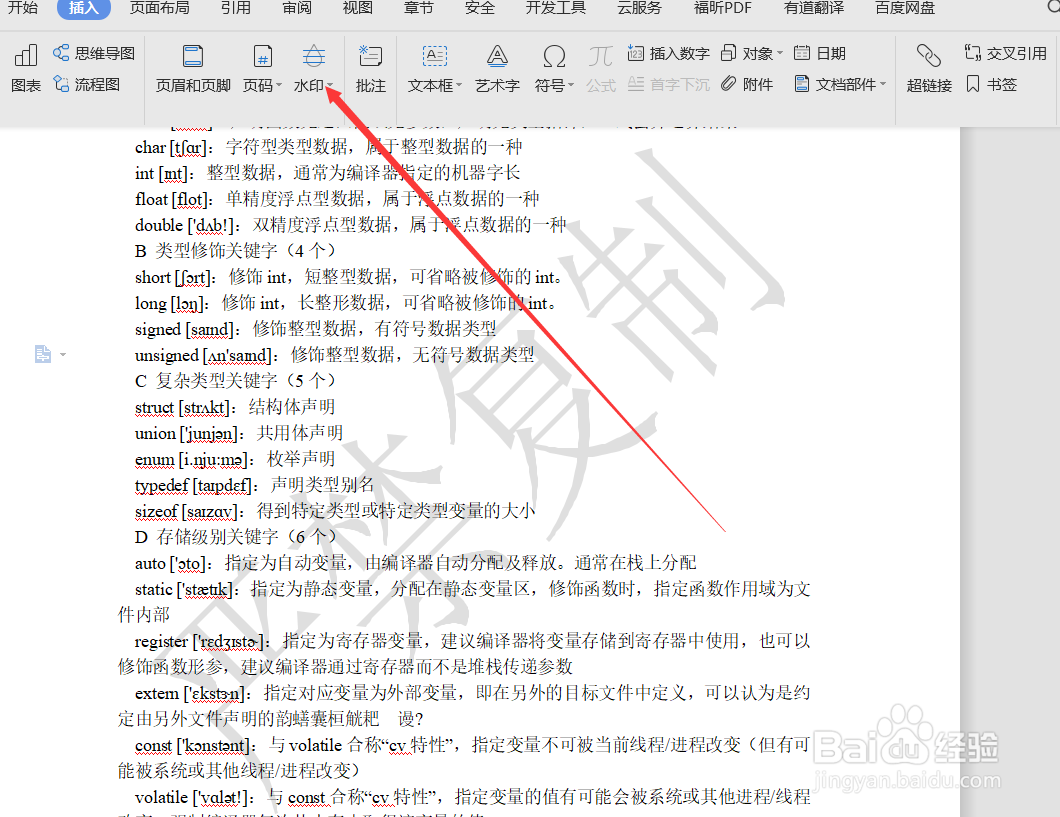
Task: Insert a chart using the 图表 icon
Action: click(24, 70)
